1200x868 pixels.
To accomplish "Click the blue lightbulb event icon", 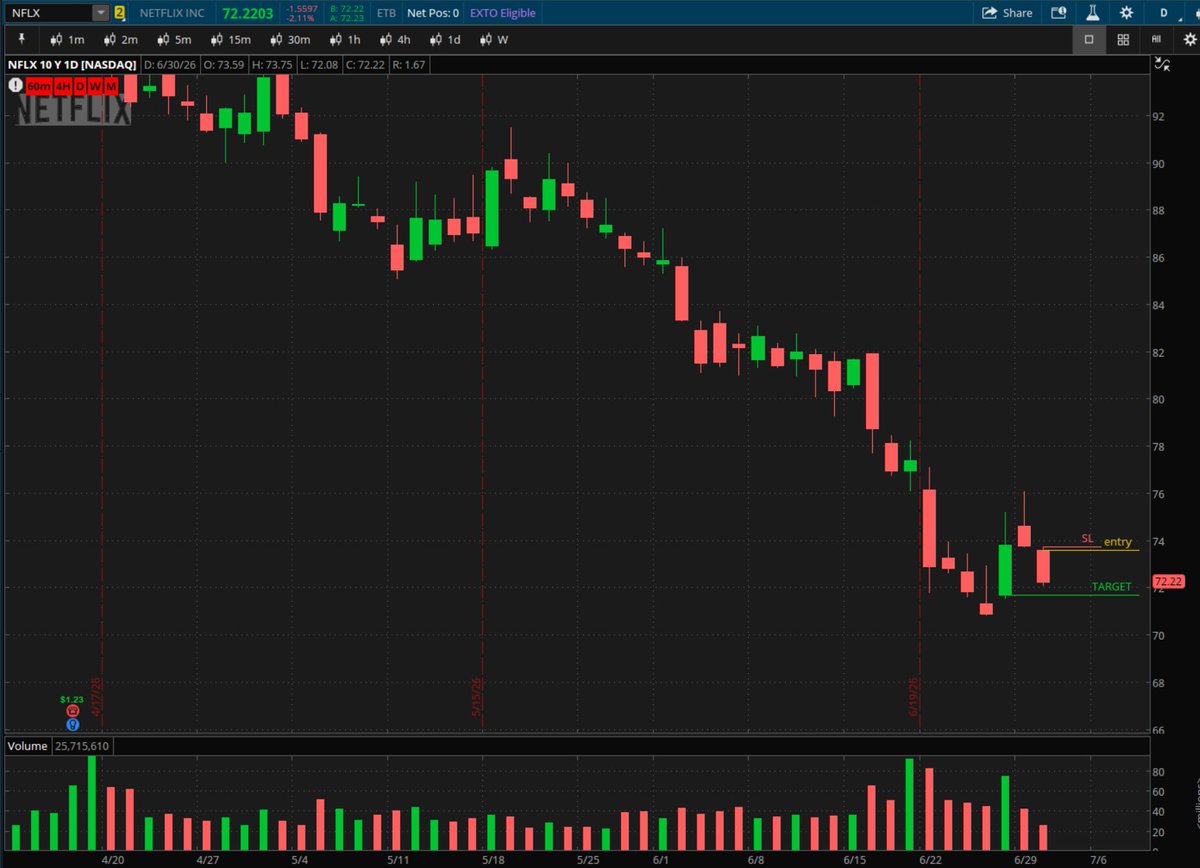I will pos(73,724).
